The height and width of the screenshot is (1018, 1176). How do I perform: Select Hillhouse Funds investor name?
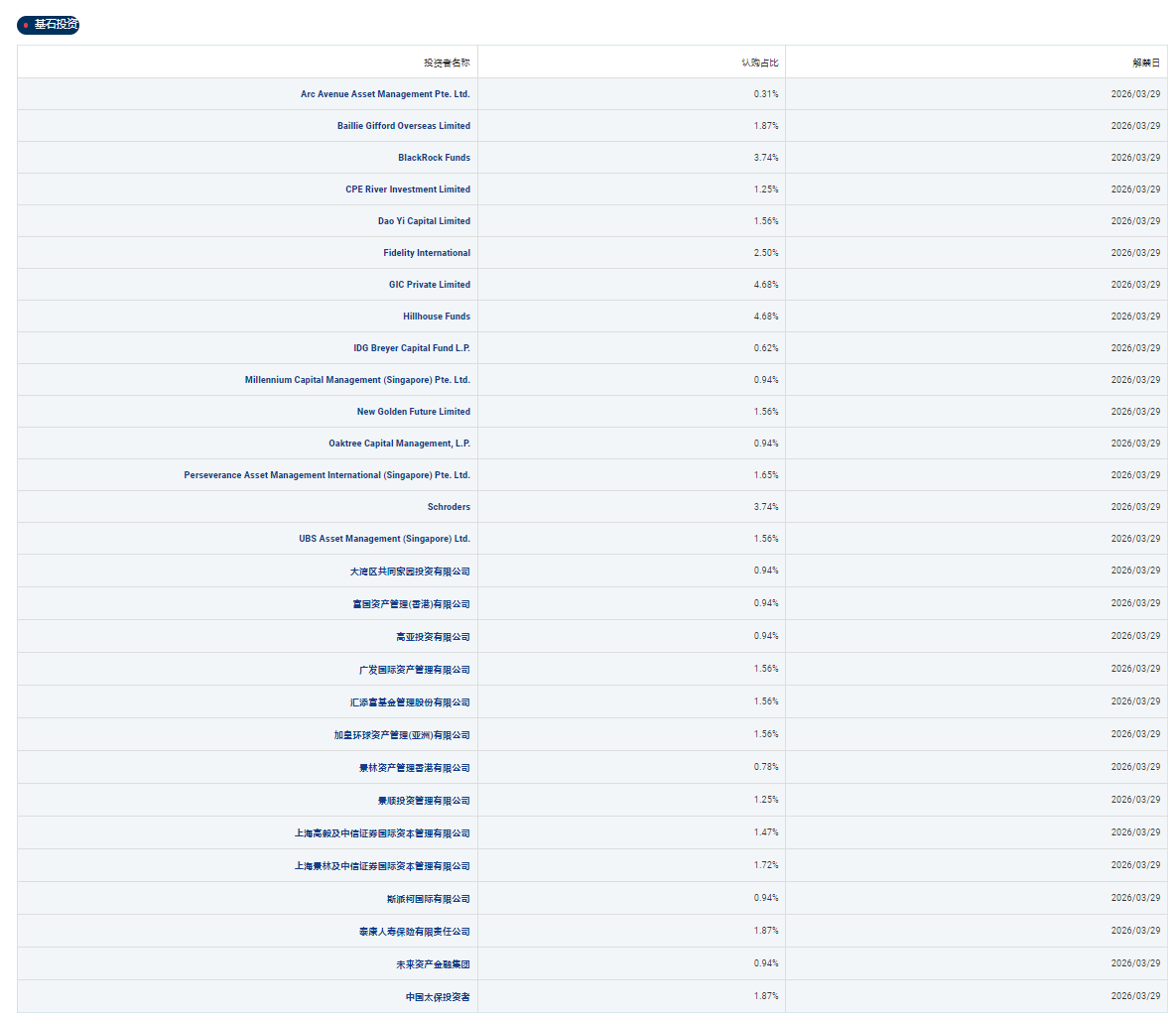pos(437,317)
